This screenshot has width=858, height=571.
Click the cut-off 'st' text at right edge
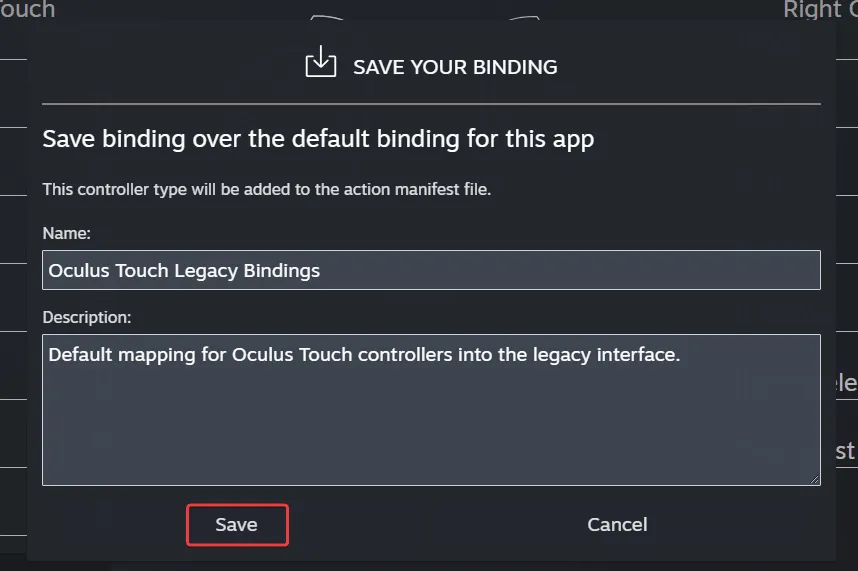(x=846, y=451)
